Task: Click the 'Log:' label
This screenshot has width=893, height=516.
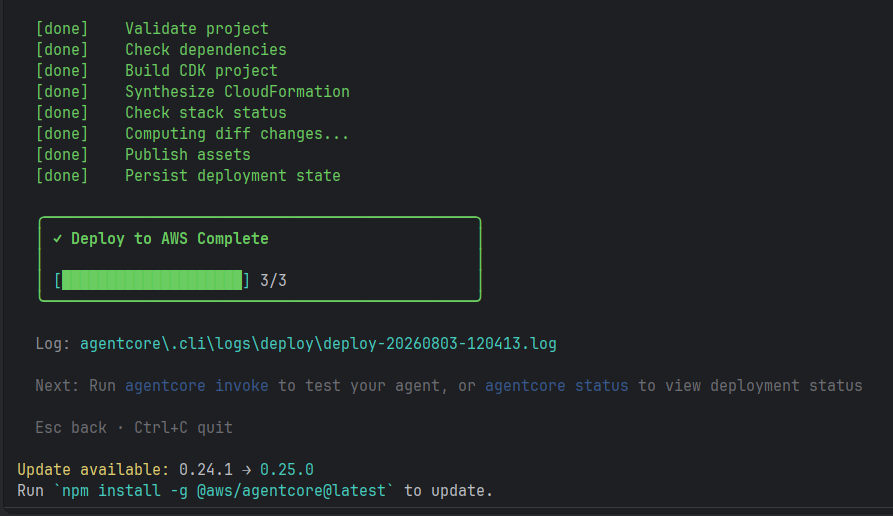Action: point(53,344)
